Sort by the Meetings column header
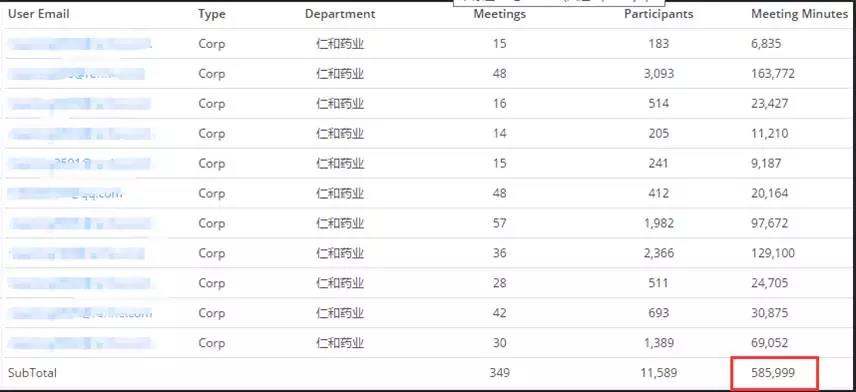This screenshot has height=392, width=856. 500,14
